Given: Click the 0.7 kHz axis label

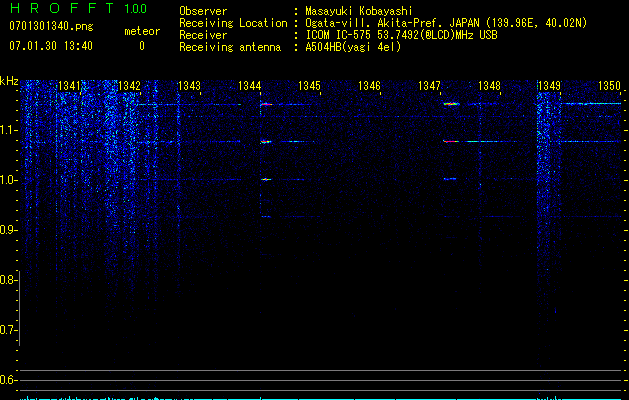Looking at the screenshot, I should (7, 330).
